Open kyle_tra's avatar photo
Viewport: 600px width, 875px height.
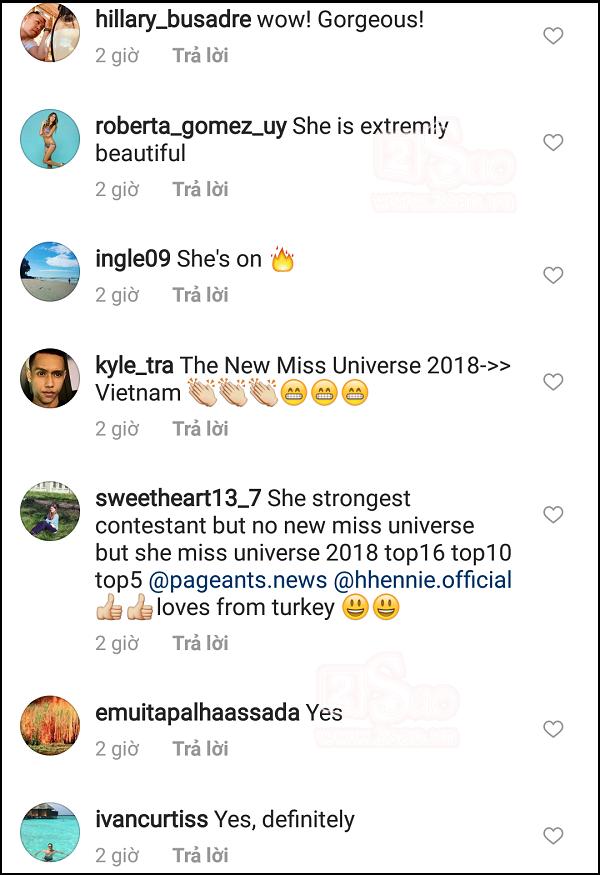click(50, 378)
